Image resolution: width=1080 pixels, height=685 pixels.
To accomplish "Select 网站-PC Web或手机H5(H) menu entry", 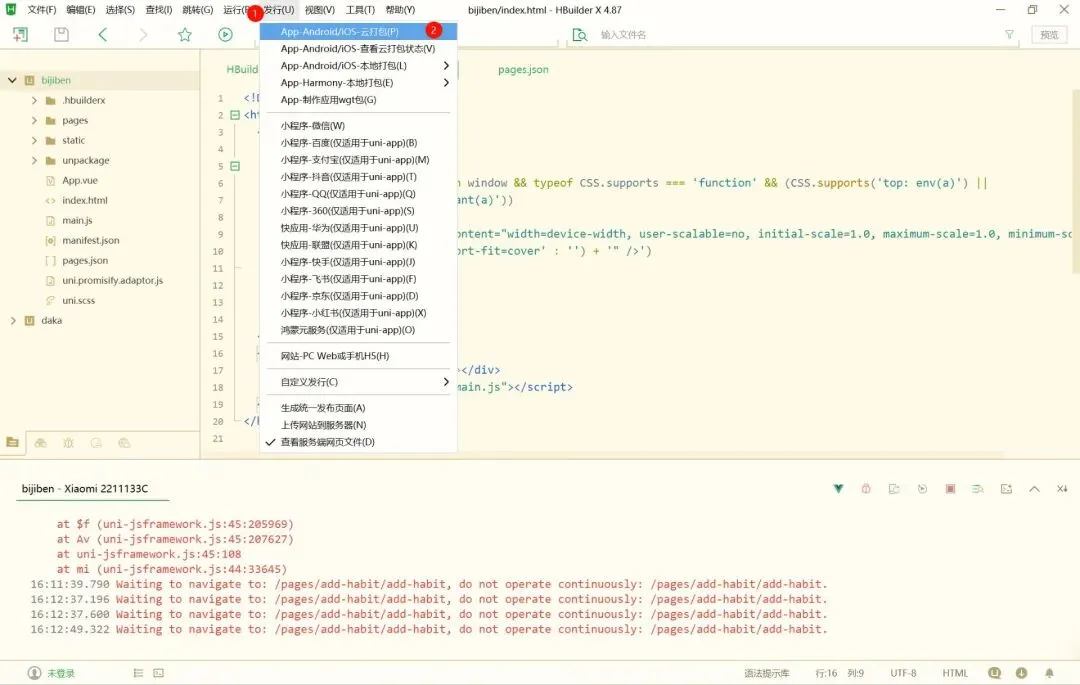I will (x=358, y=356).
